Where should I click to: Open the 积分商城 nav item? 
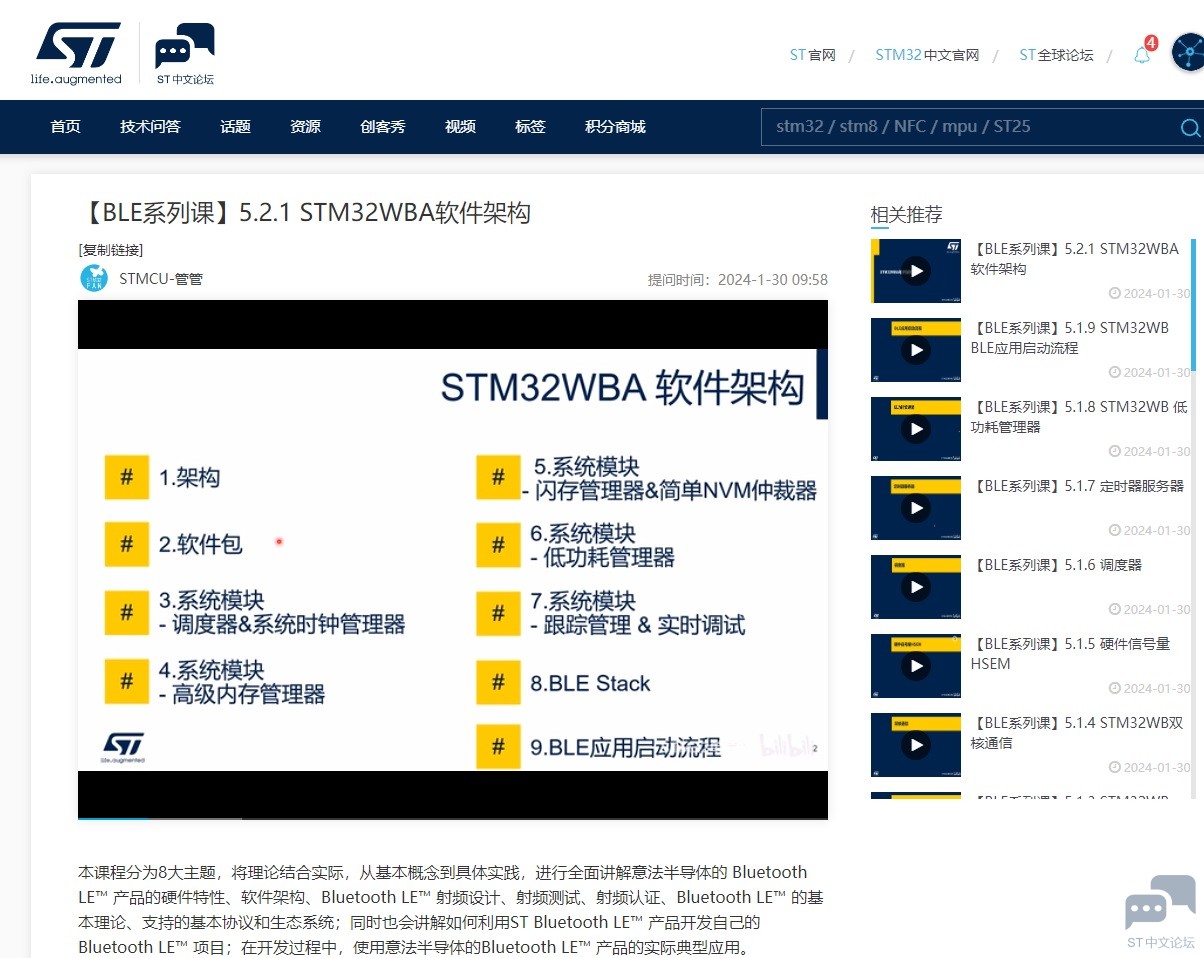pyautogui.click(x=615, y=127)
